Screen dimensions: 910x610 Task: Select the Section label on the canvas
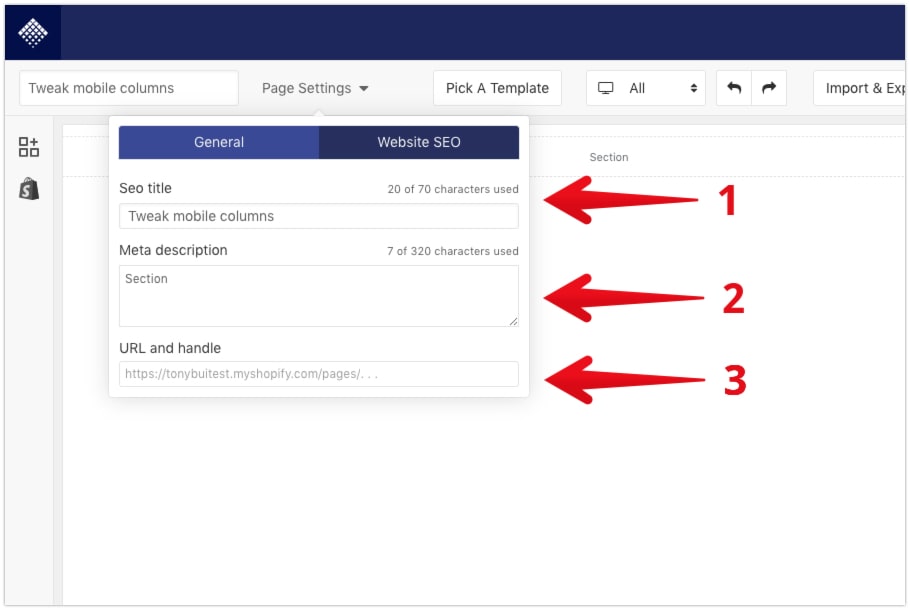pyautogui.click(x=609, y=157)
